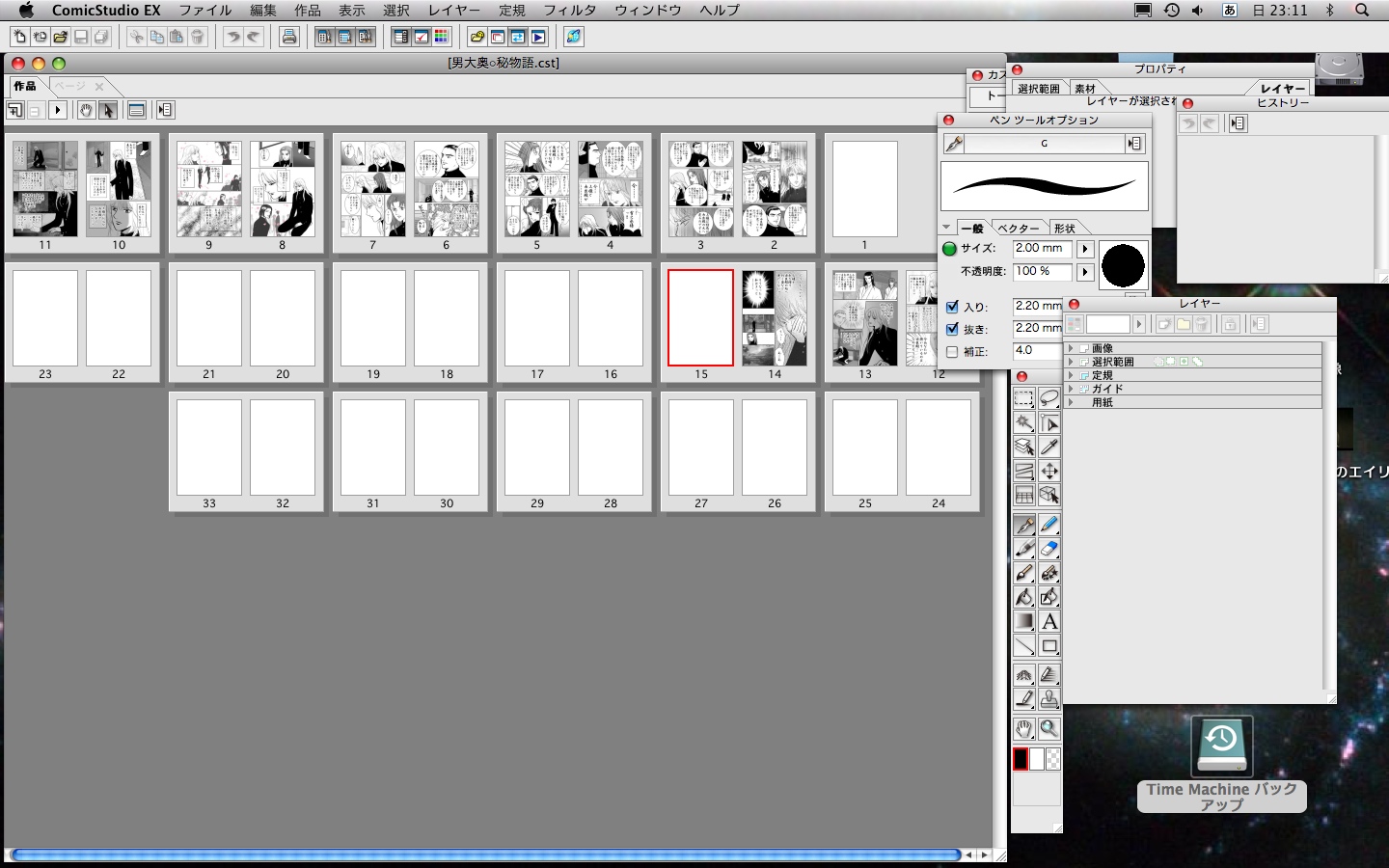Open the Time Machine menu bar icon
This screenshot has height=868, width=1389.
[x=1171, y=11]
